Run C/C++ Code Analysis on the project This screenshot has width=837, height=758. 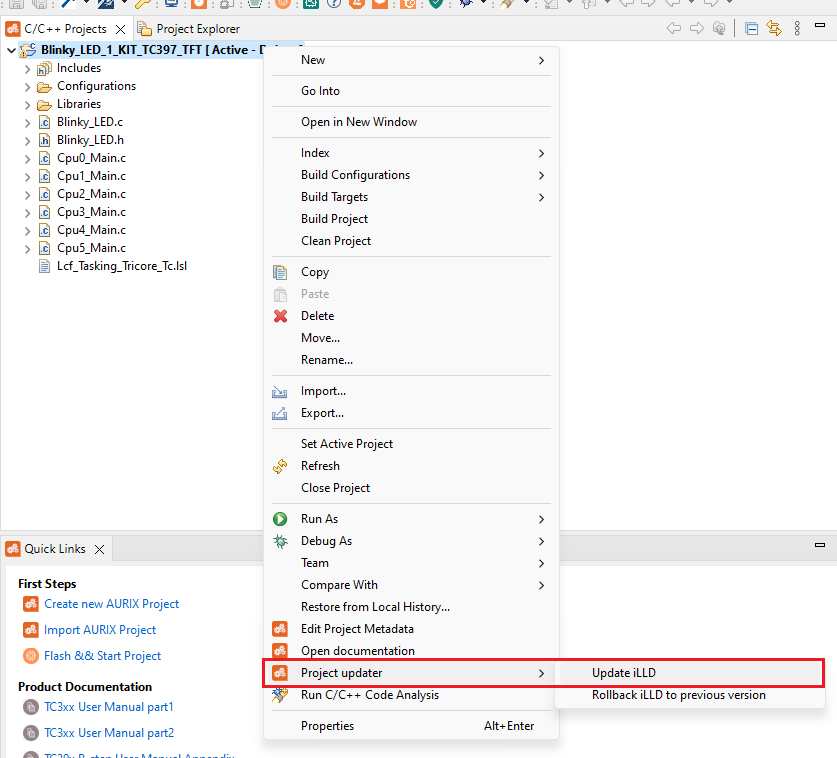point(369,695)
